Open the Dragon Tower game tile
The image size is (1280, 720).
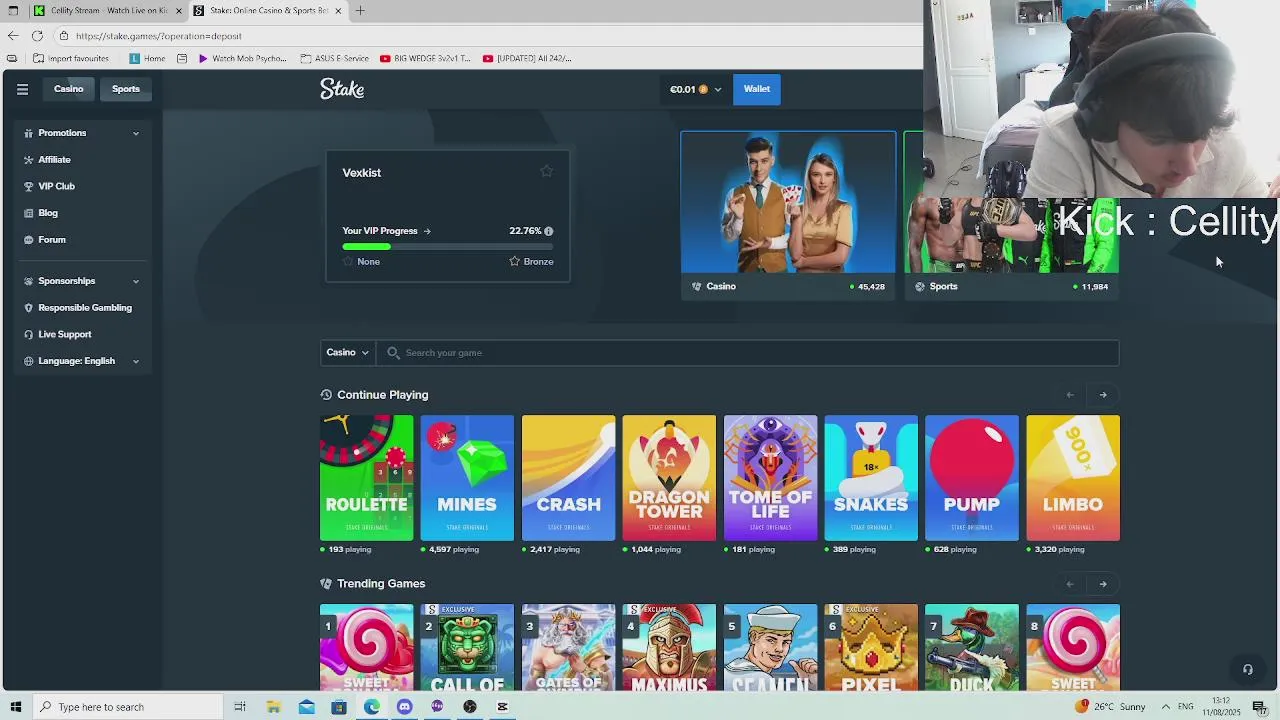(x=669, y=478)
